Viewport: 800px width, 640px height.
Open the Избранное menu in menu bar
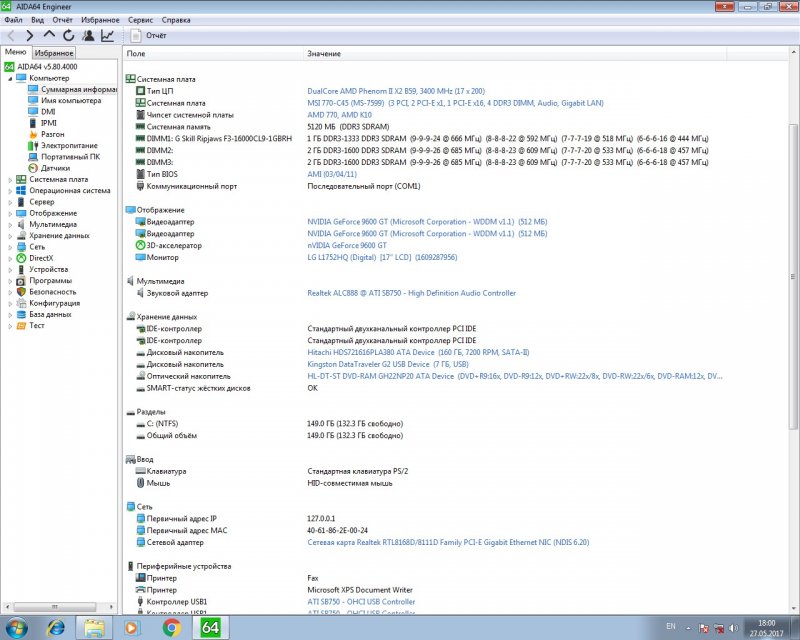103,19
